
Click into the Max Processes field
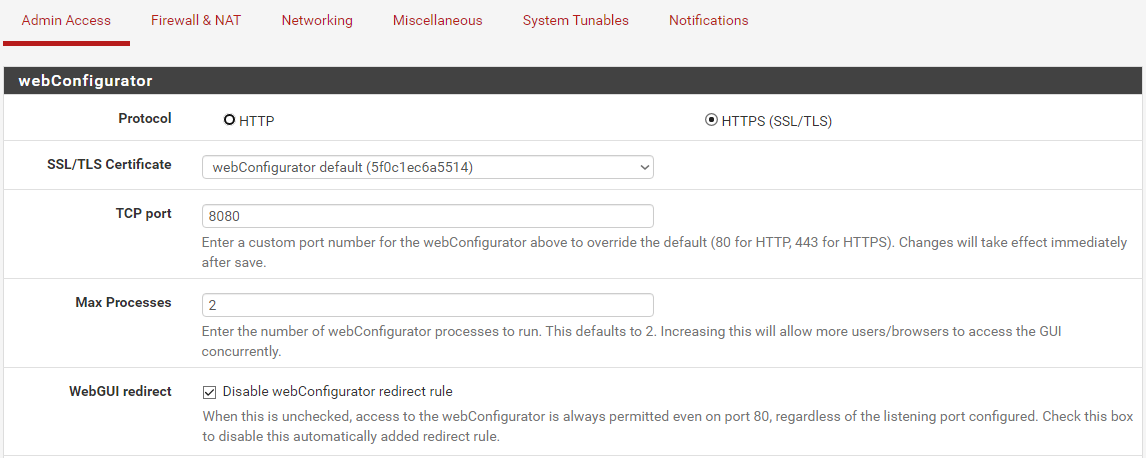pos(427,305)
